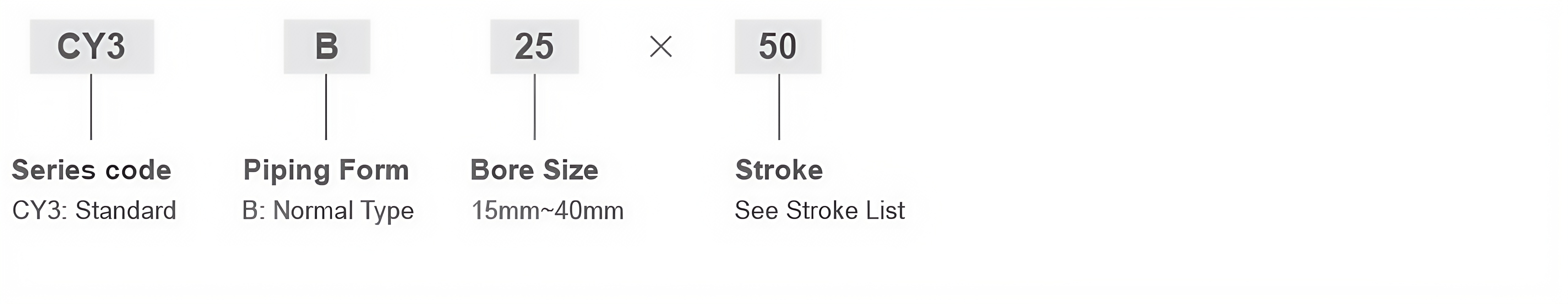
Task: Click the 25 bore size box
Action: point(534,46)
